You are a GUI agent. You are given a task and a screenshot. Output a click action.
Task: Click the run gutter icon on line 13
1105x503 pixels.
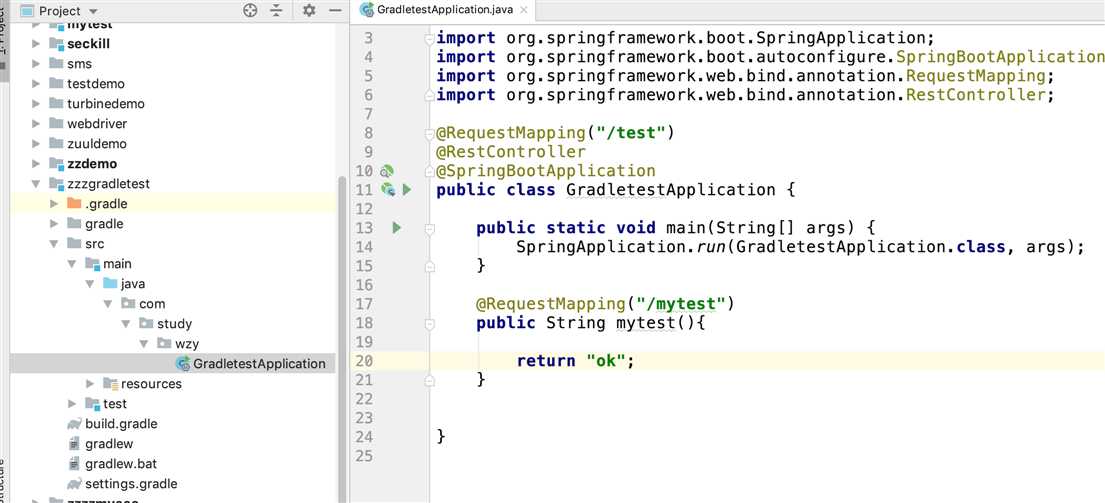coord(397,228)
